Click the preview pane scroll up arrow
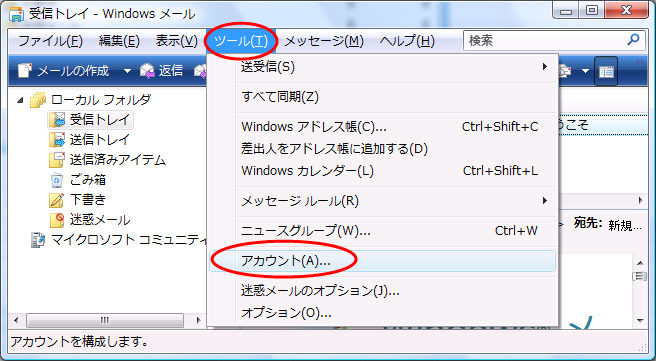Viewport: 656px width, 361px height. 640,263
